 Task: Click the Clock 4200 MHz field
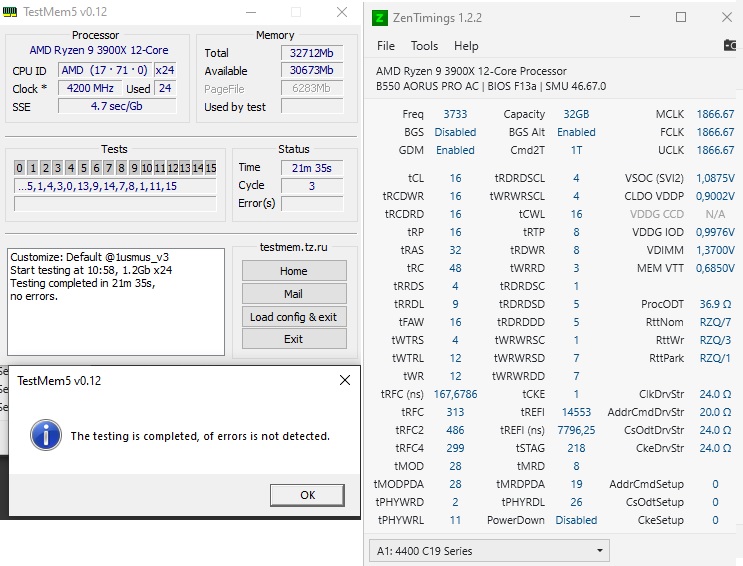(90, 88)
